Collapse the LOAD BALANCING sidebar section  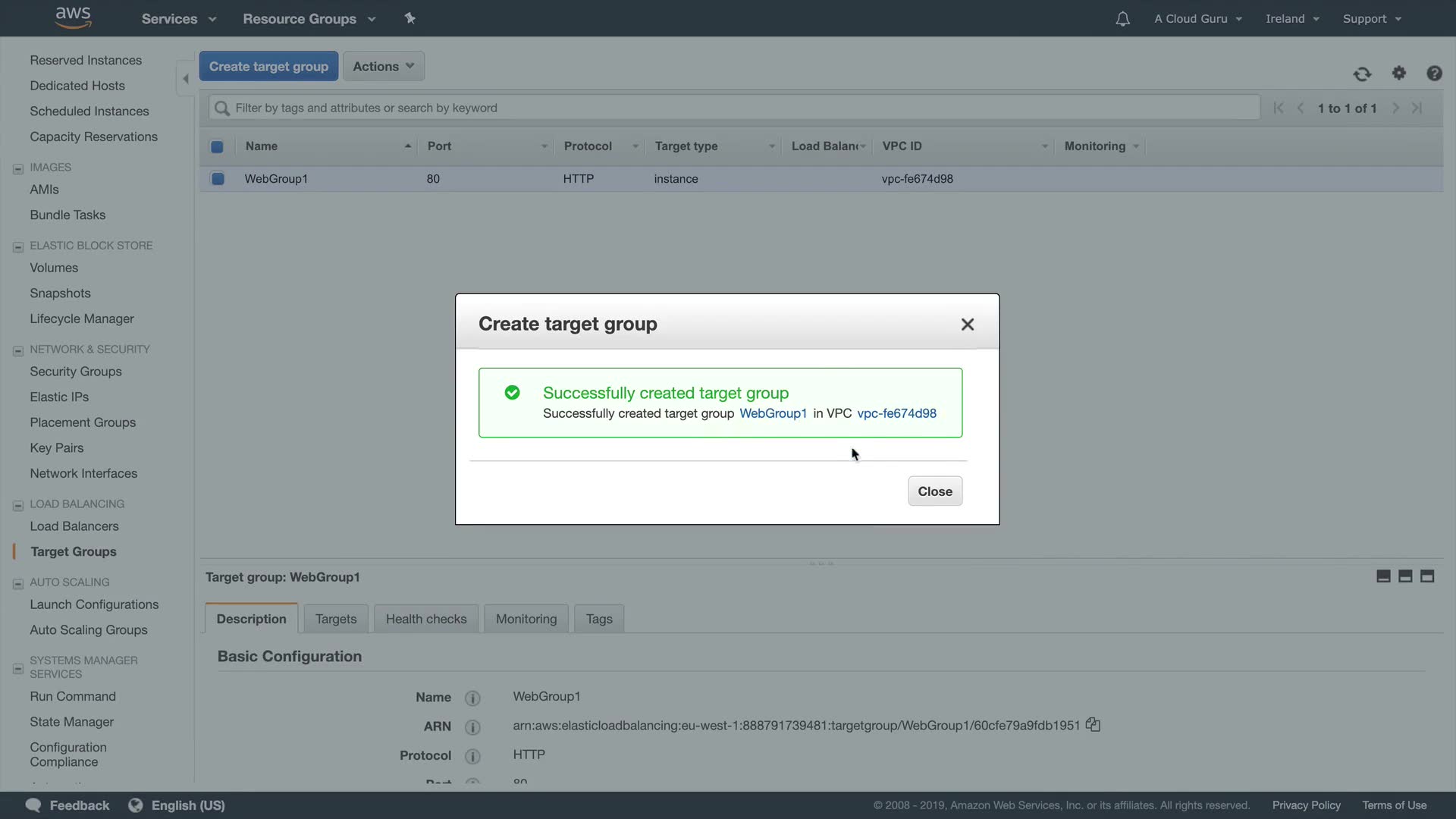coord(18,505)
